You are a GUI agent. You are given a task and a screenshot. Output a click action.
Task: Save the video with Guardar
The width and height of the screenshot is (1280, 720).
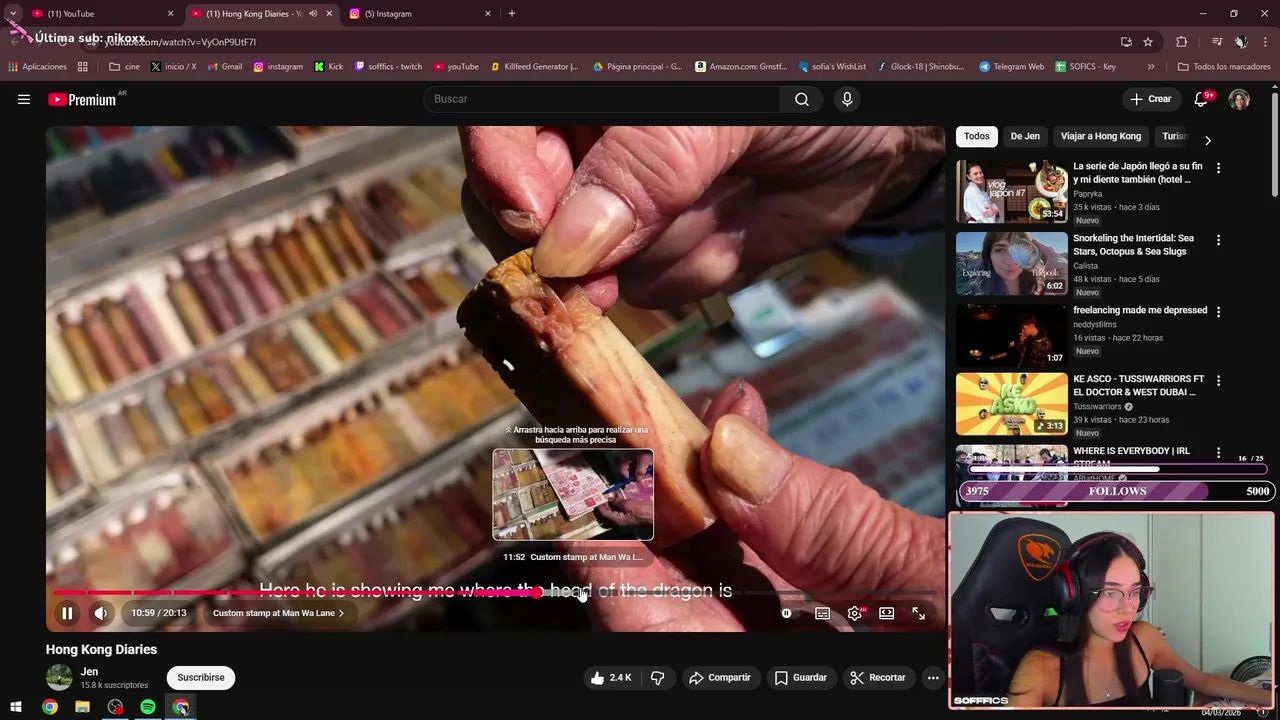pos(801,677)
